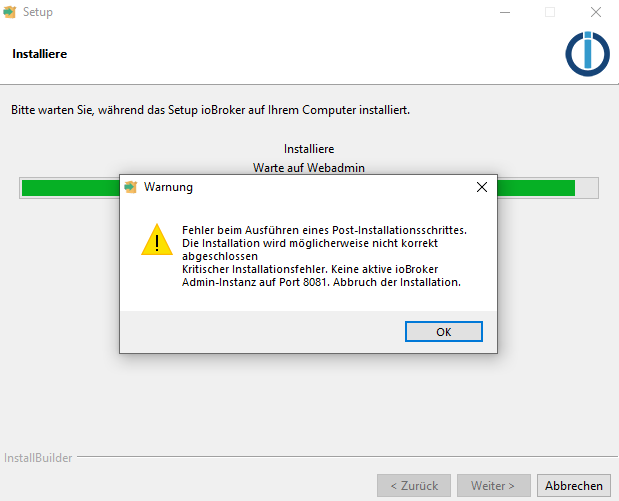This screenshot has width=619, height=501.
Task: Click the disabled Weiter > button
Action: click(x=493, y=486)
